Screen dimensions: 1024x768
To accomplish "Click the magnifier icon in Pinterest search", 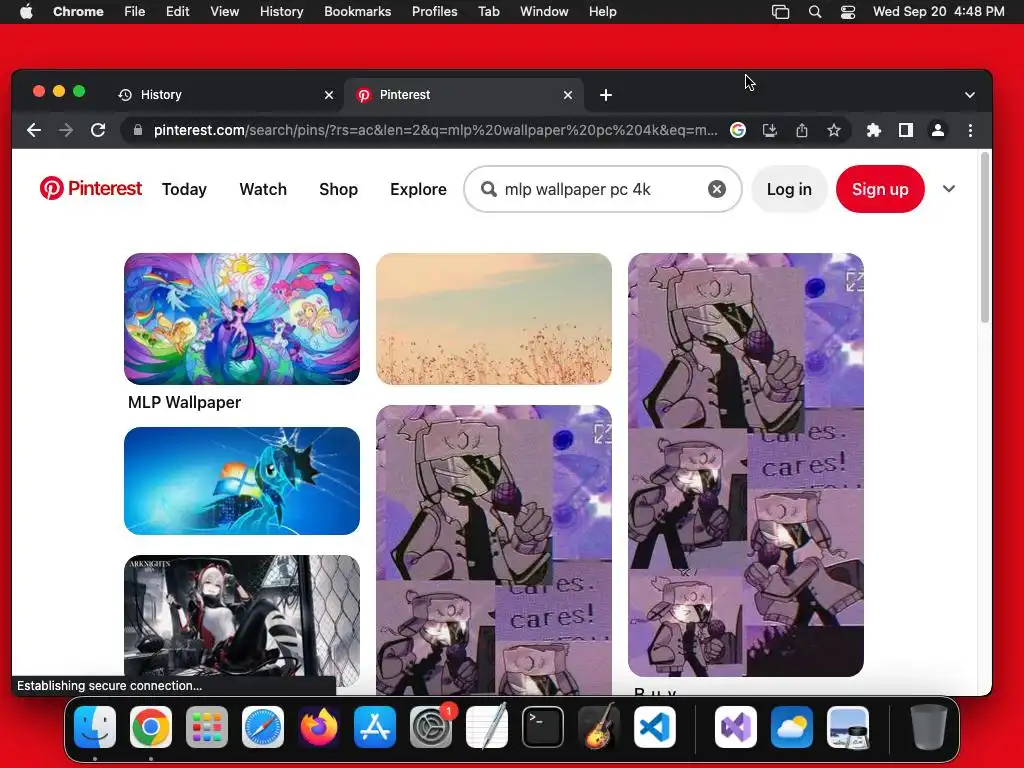I will 488,189.
